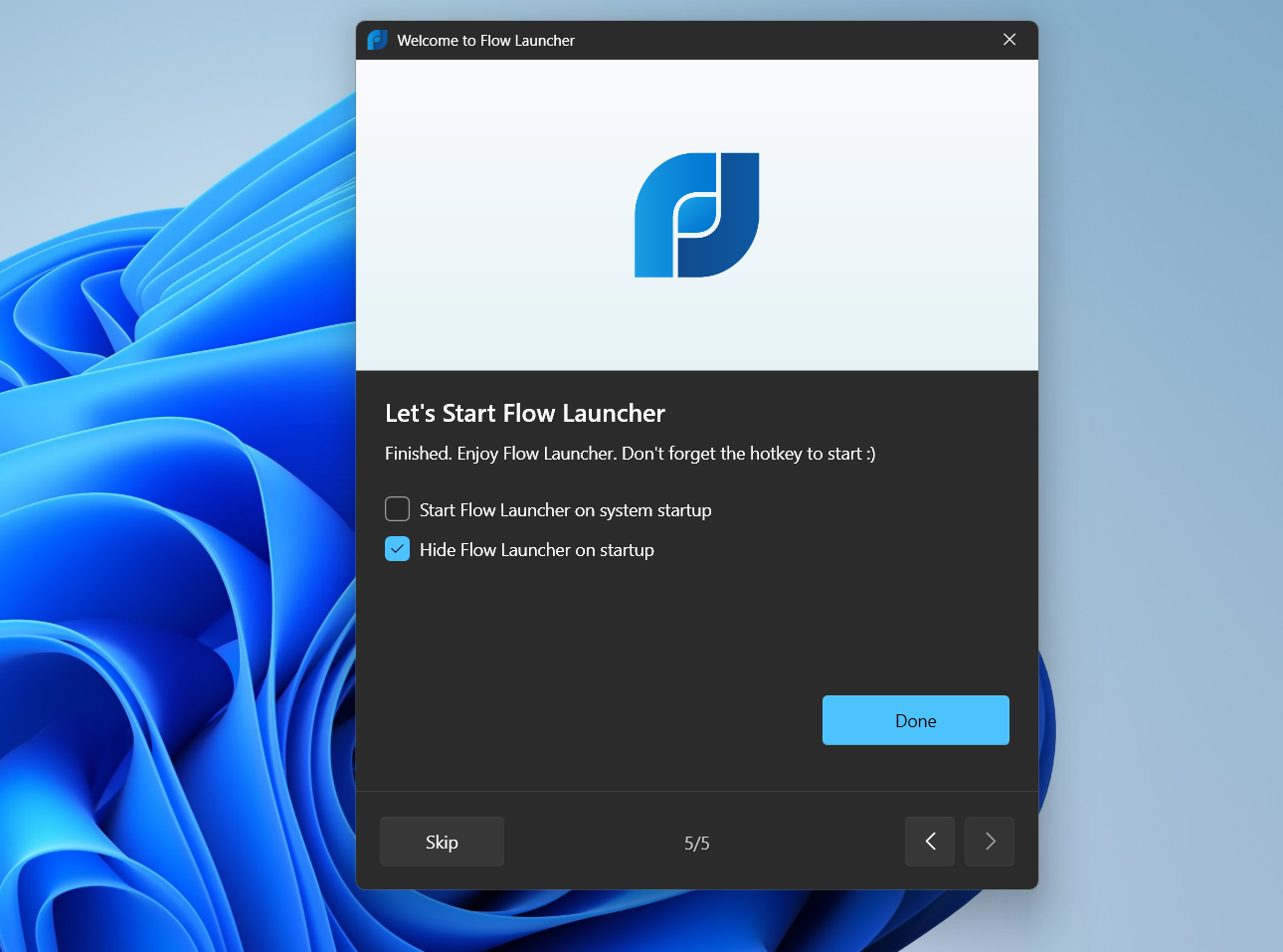This screenshot has width=1283, height=952.
Task: Click the Flow Launcher title bar icon
Action: coord(377,40)
